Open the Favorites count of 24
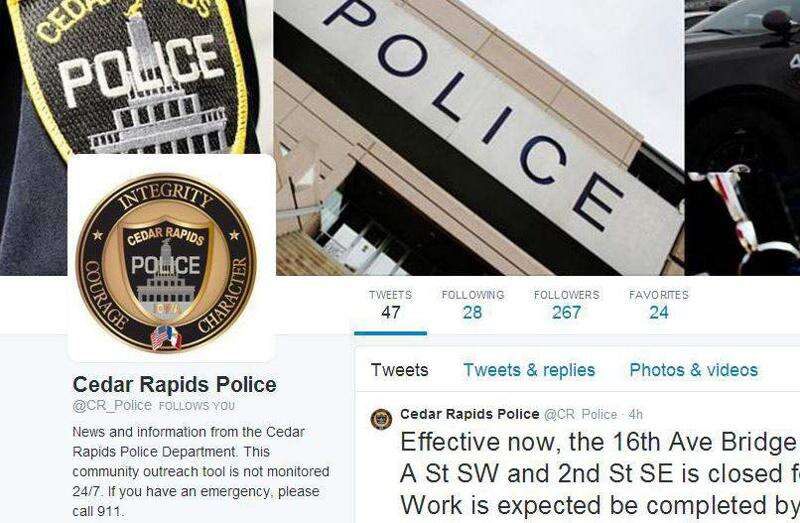Screen dimensions: 800x523 point(659,305)
